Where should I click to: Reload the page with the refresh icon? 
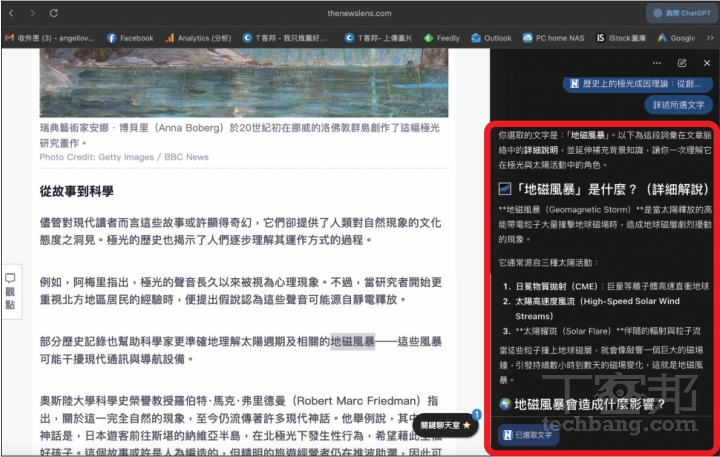point(54,13)
